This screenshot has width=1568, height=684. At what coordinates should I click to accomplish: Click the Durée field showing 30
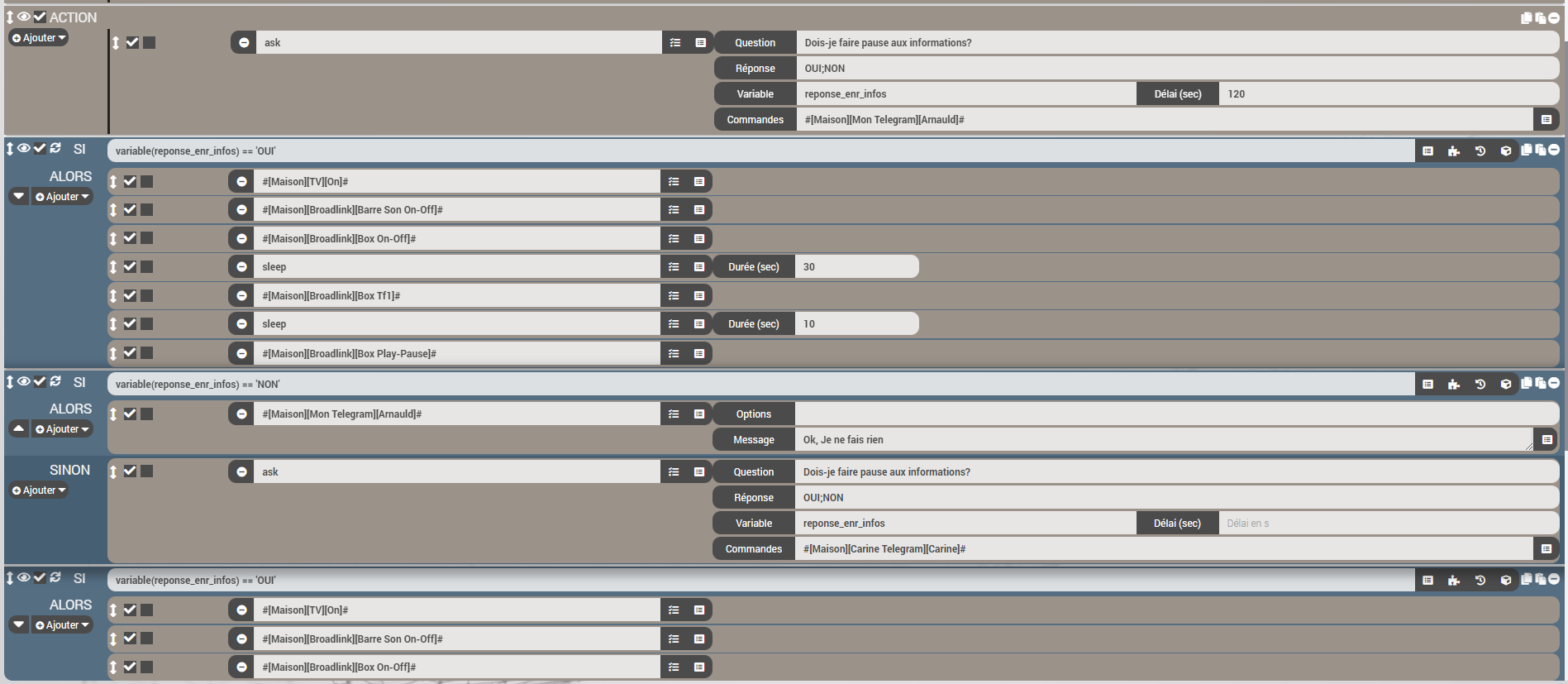pyautogui.click(x=856, y=266)
